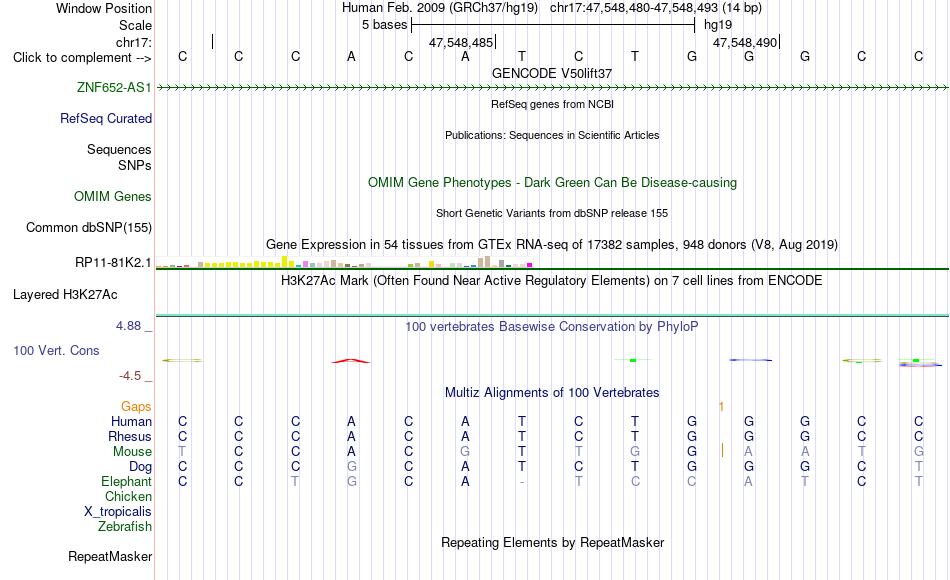Click 'Short Genetic Variants from dbSNP release 155'

pos(552,213)
